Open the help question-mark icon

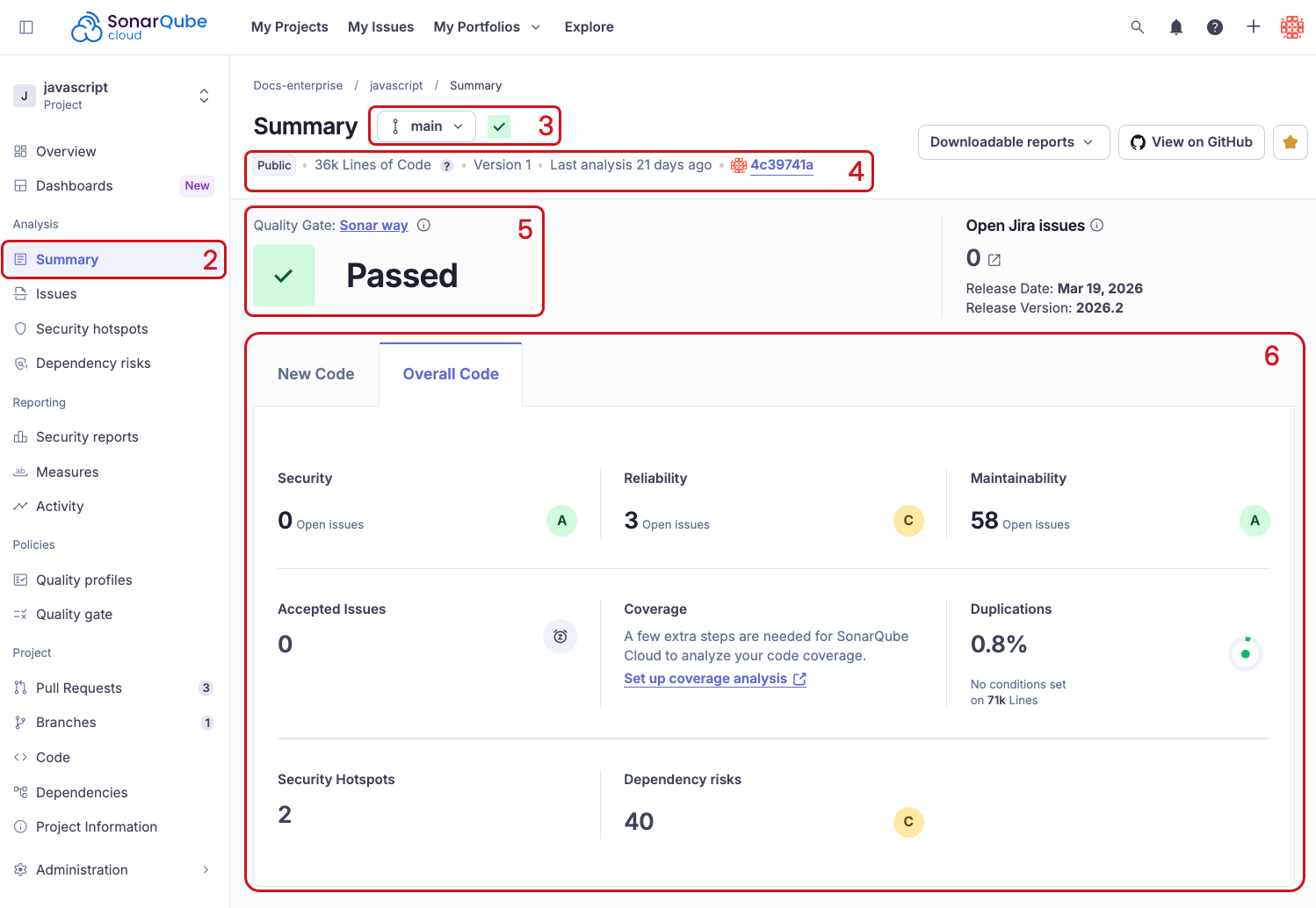tap(1215, 27)
